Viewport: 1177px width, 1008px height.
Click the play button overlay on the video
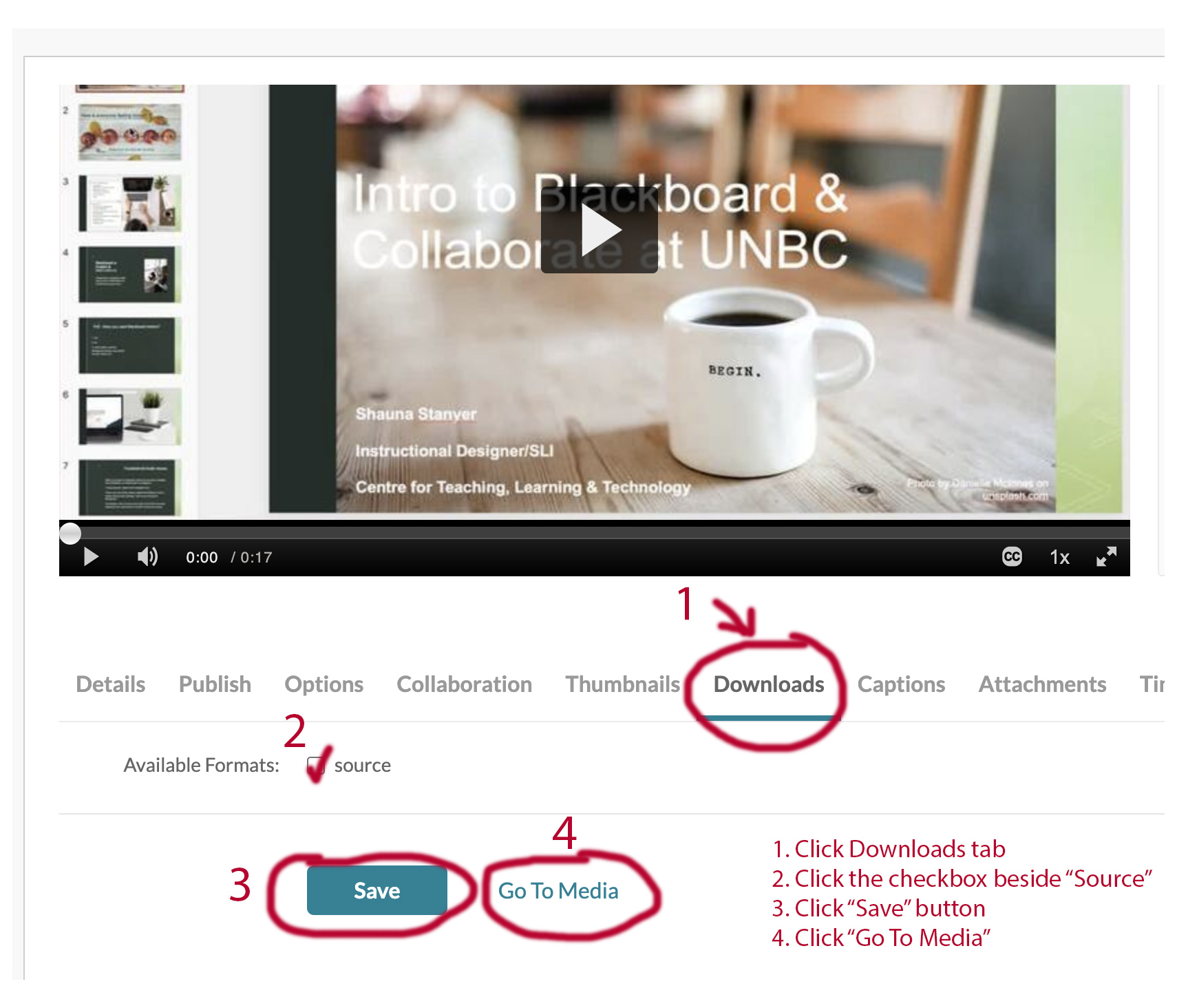(600, 230)
